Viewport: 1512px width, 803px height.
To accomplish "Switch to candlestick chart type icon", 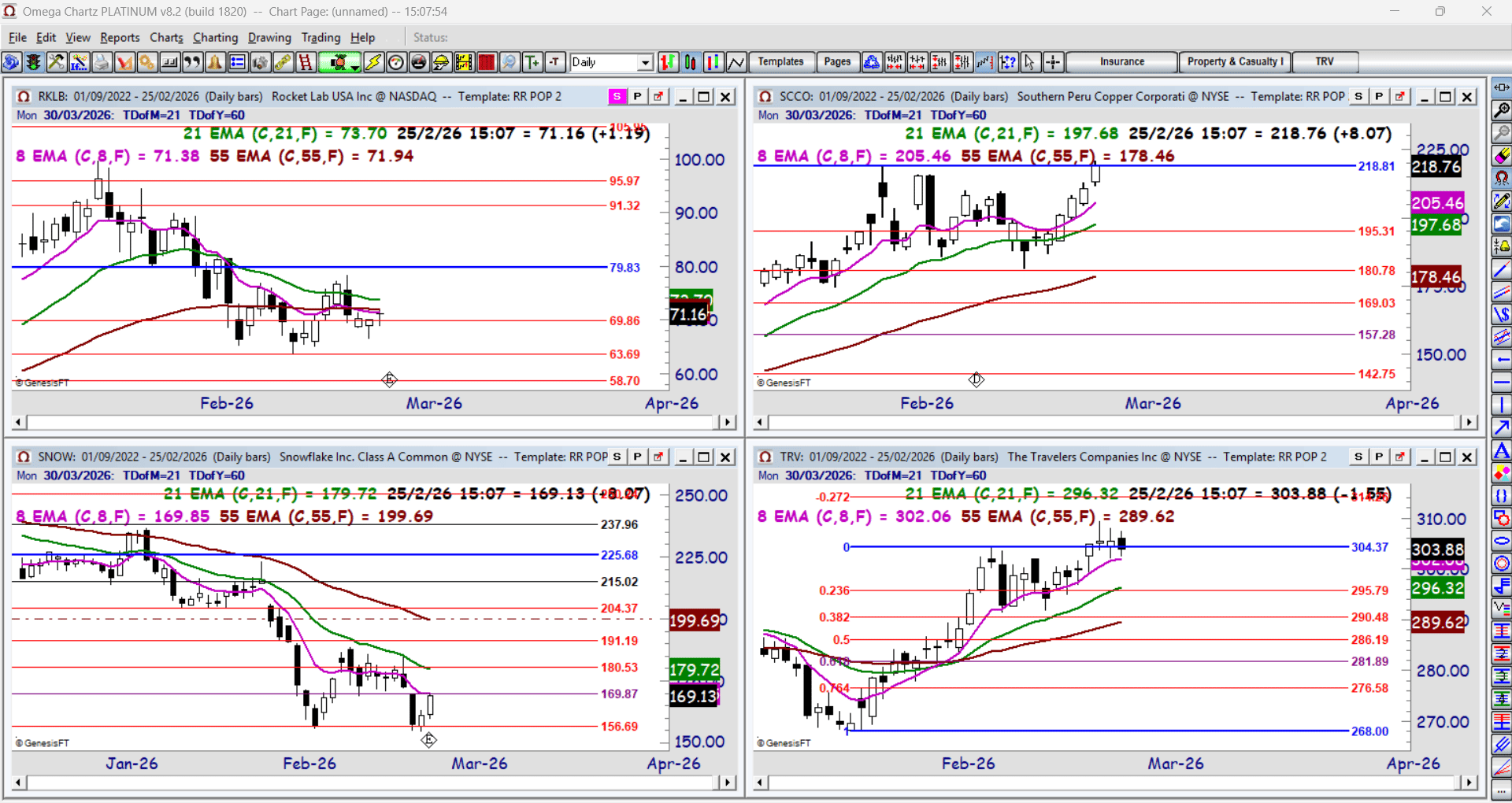I will click(x=691, y=62).
